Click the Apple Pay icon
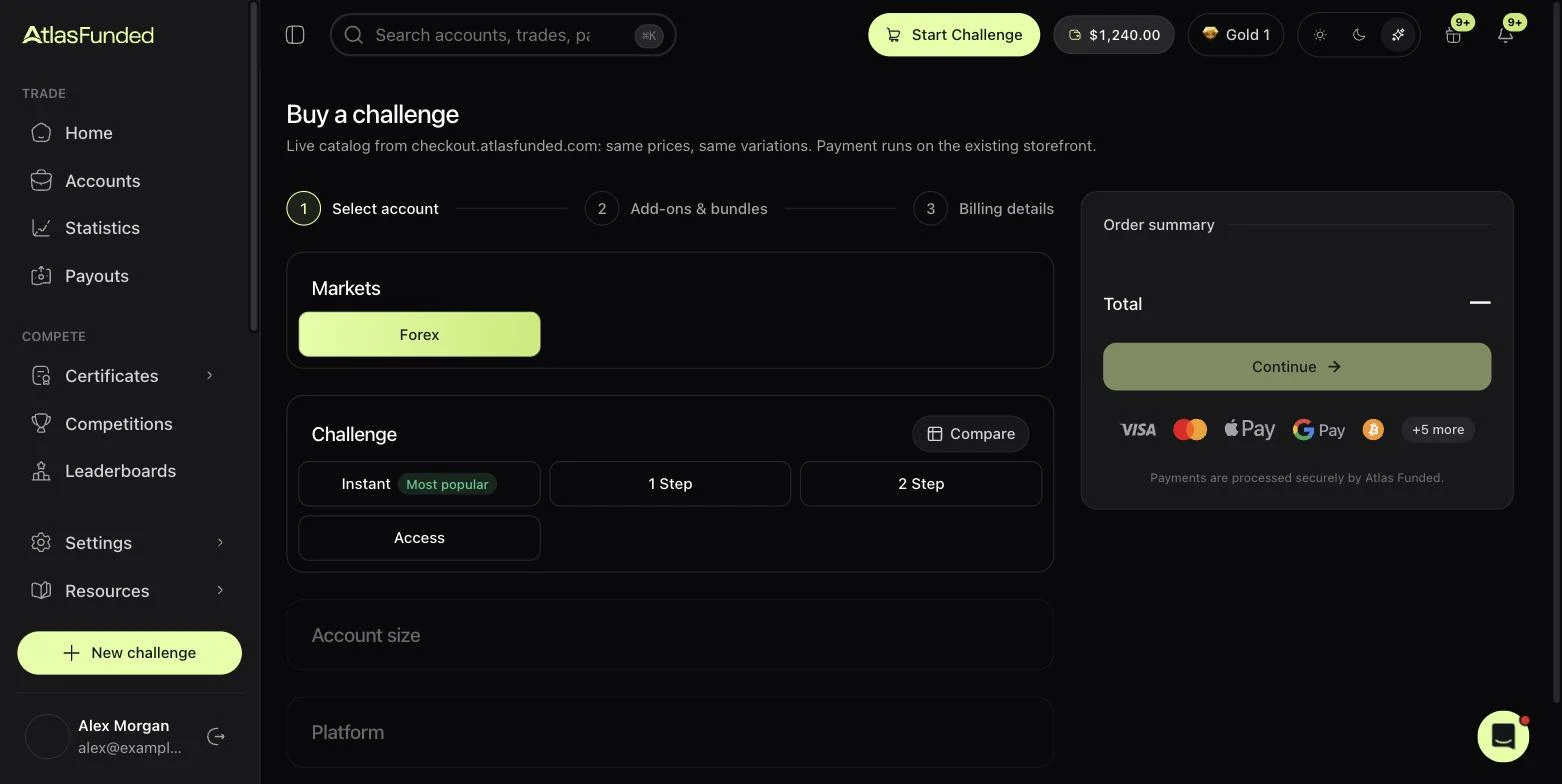The height and width of the screenshot is (784, 1562). [x=1250, y=430]
